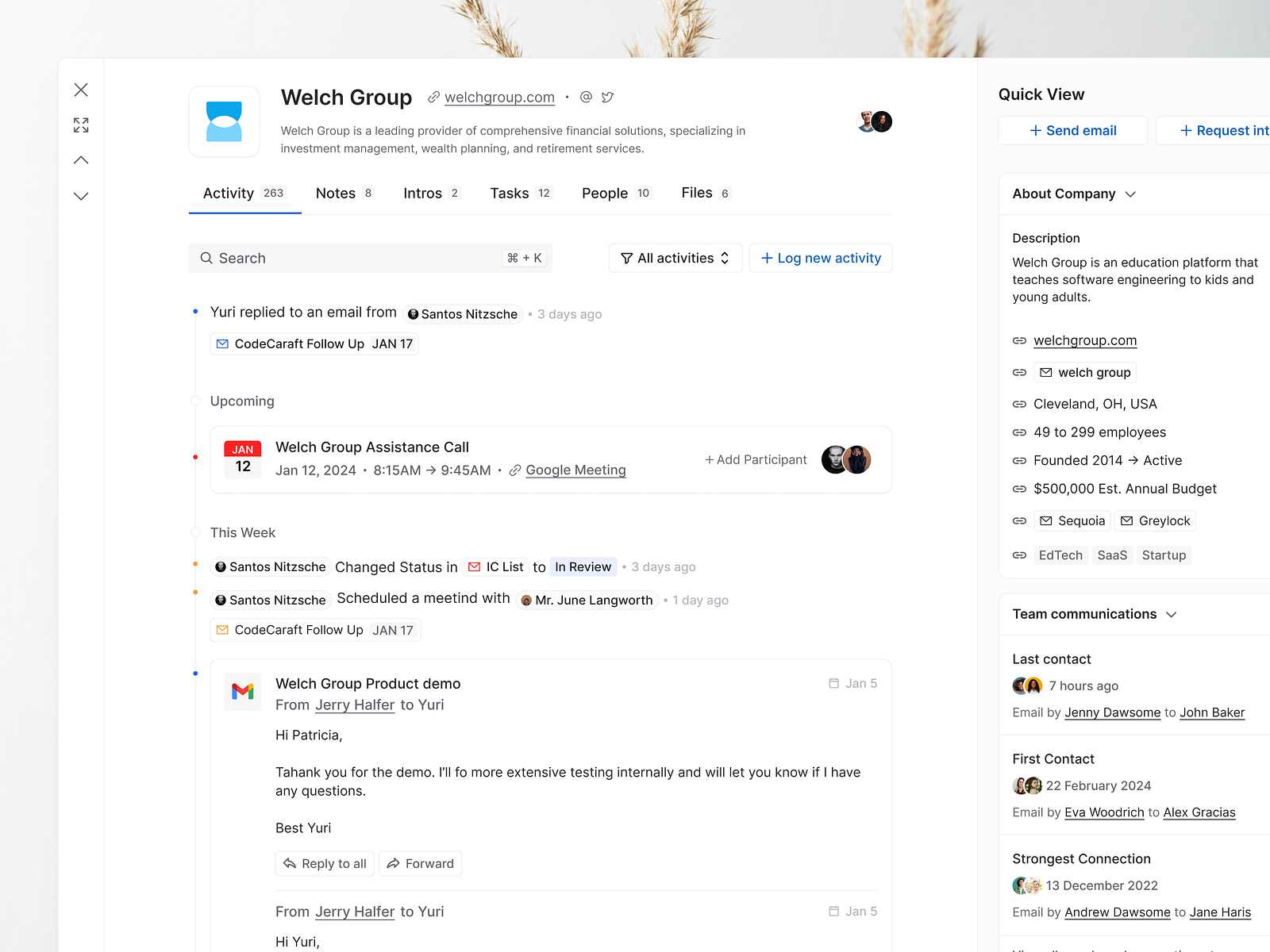Click the Gmail icon on Product demo email
The height and width of the screenshot is (952, 1270).
tap(243, 692)
